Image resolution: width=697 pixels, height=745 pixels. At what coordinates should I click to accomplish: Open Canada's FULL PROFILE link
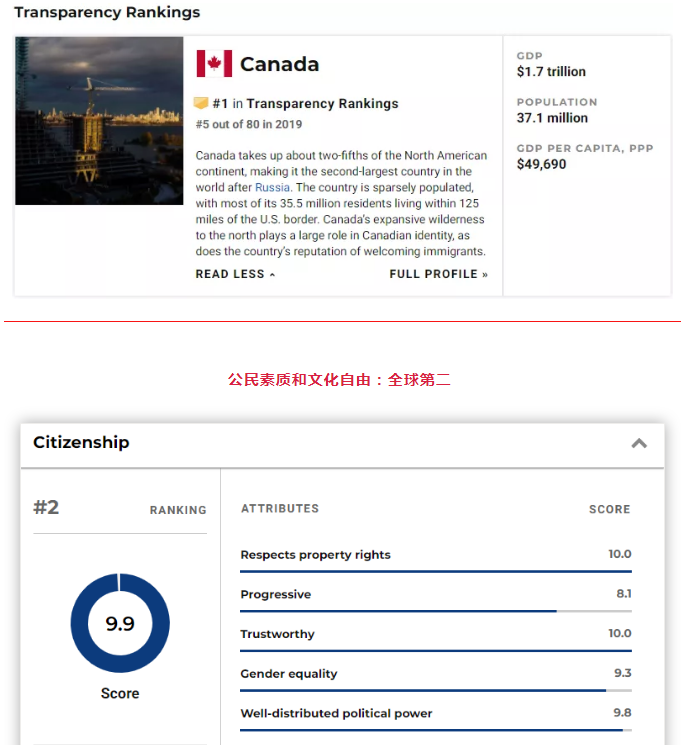click(438, 274)
